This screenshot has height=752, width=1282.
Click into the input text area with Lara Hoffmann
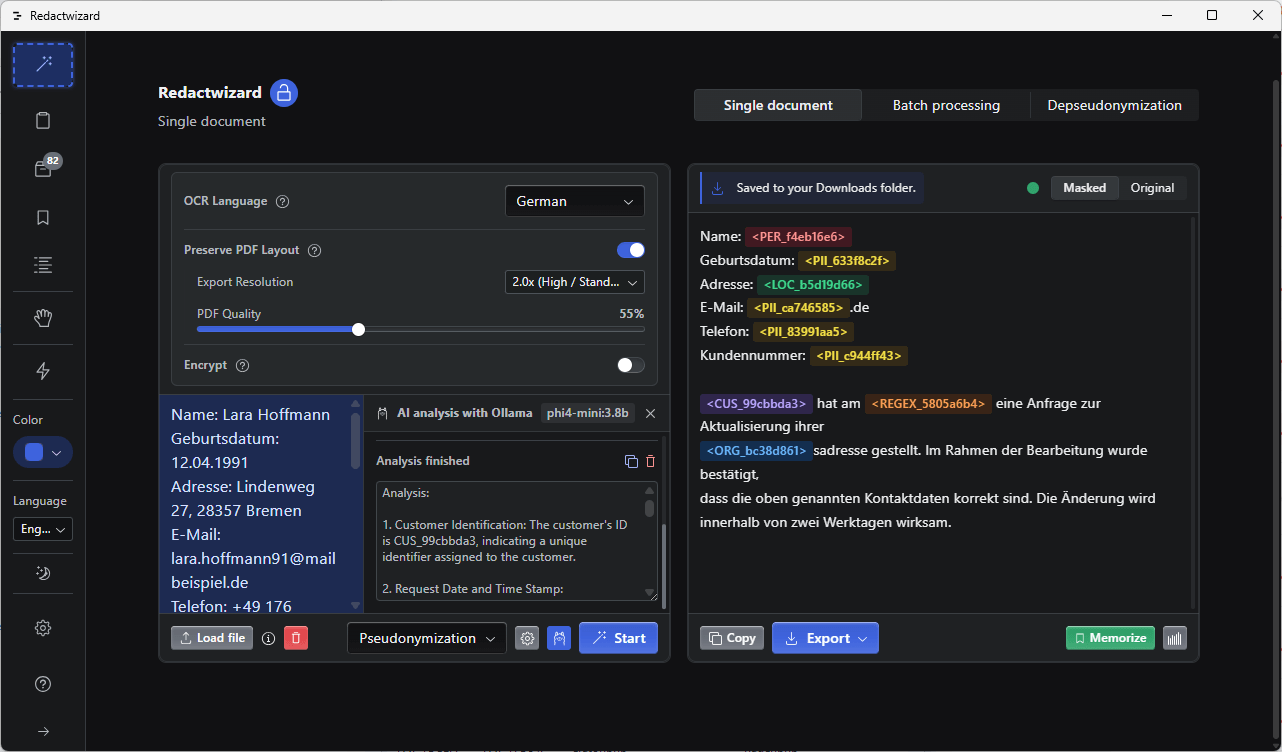[254, 504]
